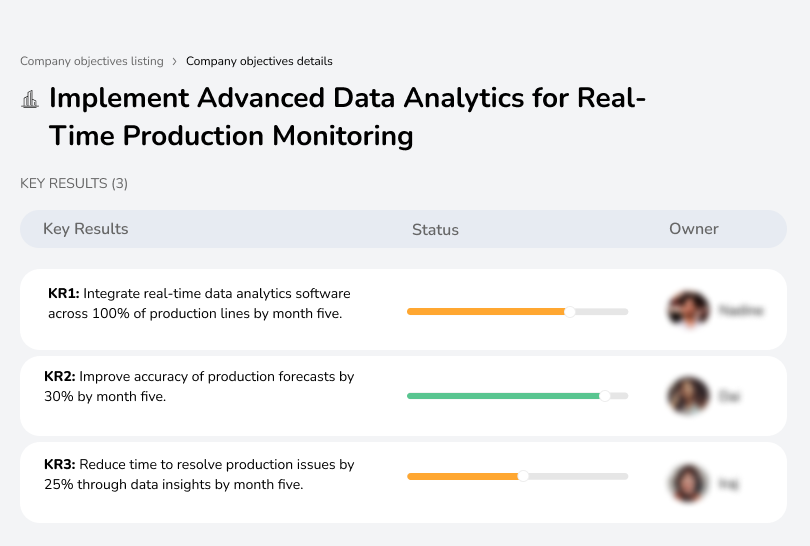Click blurred owner name in KR3 row
The height and width of the screenshot is (546, 810).
(x=729, y=484)
